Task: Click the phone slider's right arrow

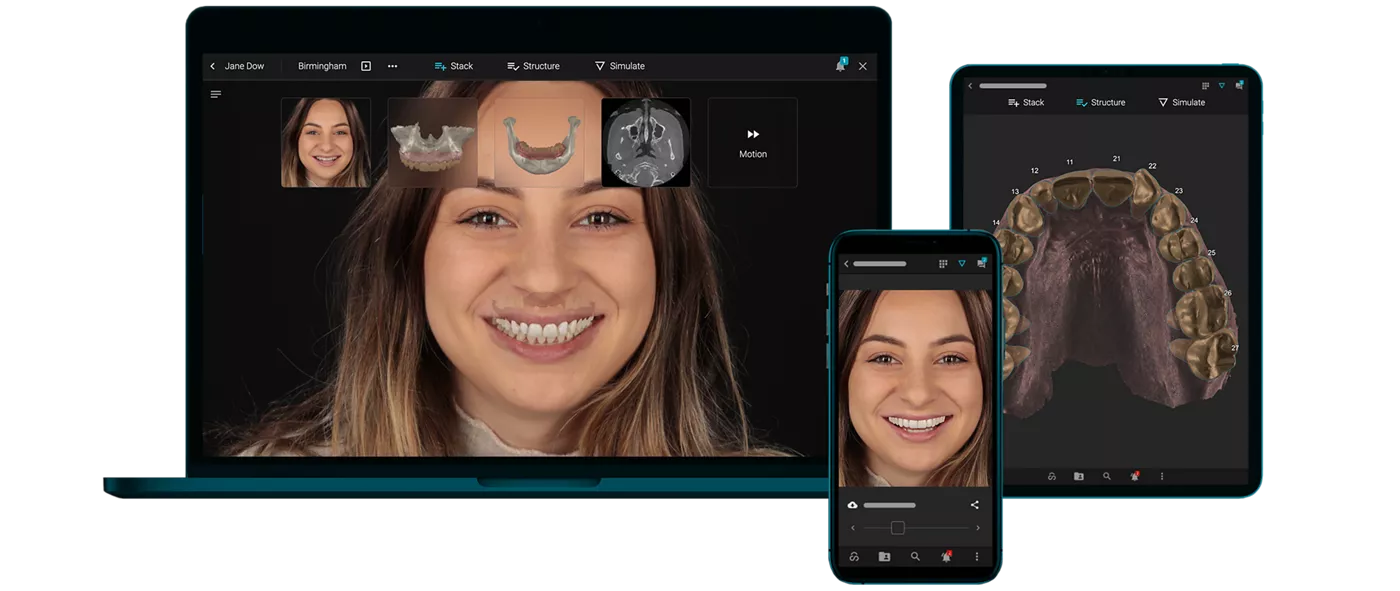Action: (977, 528)
